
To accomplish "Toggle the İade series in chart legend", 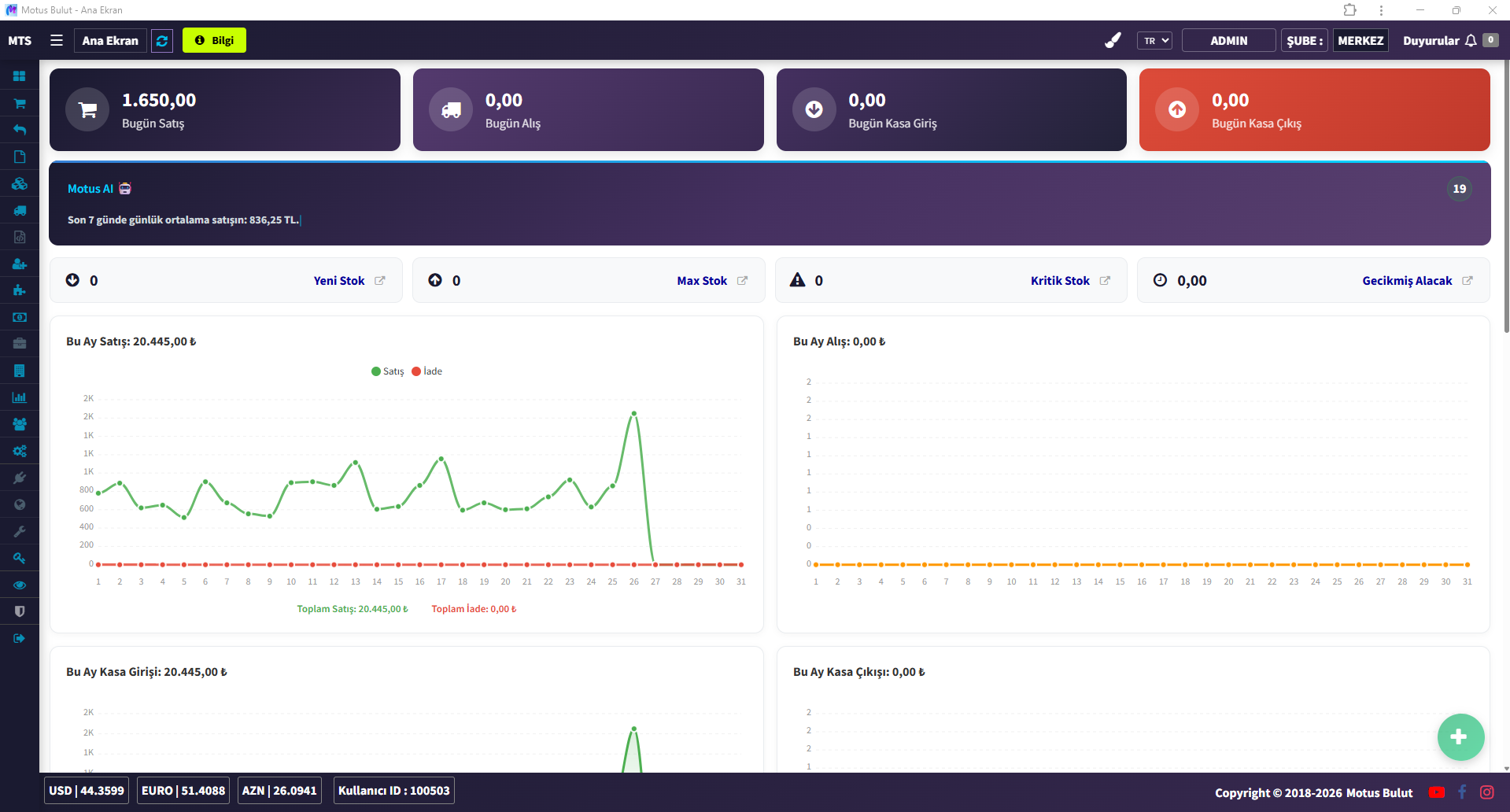I will point(427,371).
